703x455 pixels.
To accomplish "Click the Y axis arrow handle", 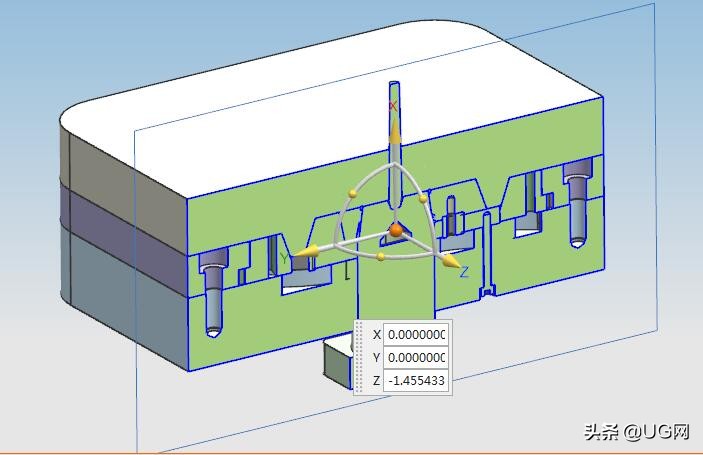I will (x=306, y=252).
